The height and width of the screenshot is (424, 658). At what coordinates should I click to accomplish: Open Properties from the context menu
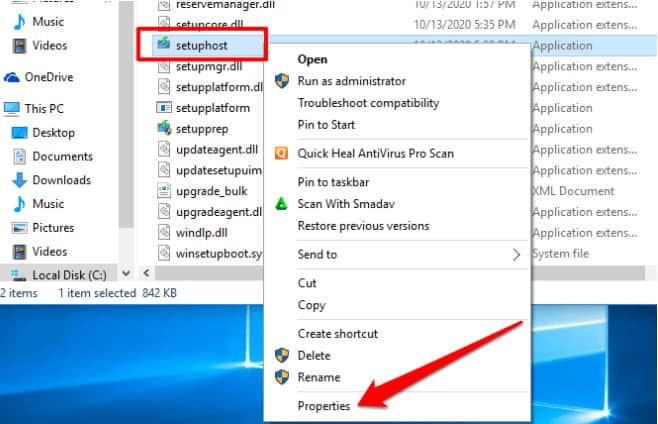click(324, 406)
